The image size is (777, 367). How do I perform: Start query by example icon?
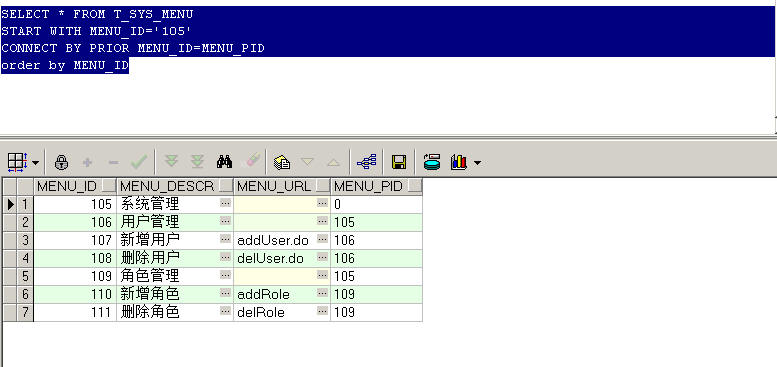click(282, 162)
